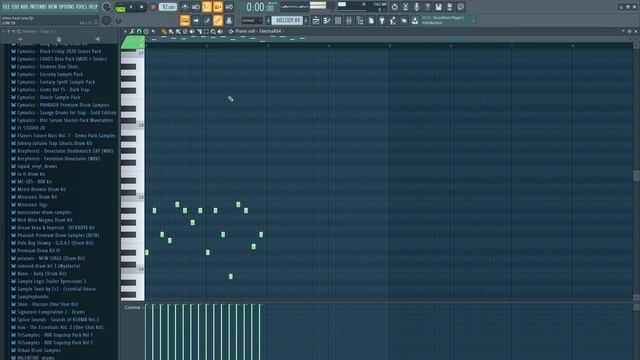Toggle pattern/song mode switch
This screenshot has height=360, width=640.
[120, 7]
